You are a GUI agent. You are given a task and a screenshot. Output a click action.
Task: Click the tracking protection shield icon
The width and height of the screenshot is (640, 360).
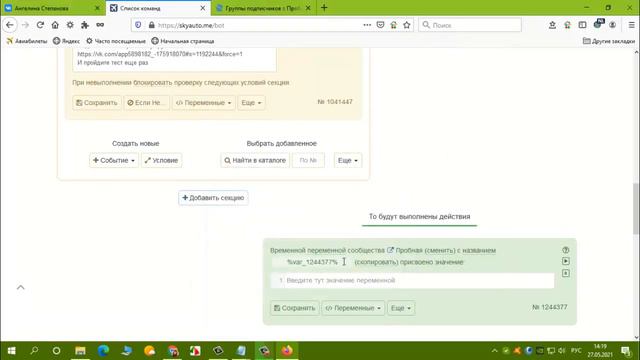pos(138,25)
